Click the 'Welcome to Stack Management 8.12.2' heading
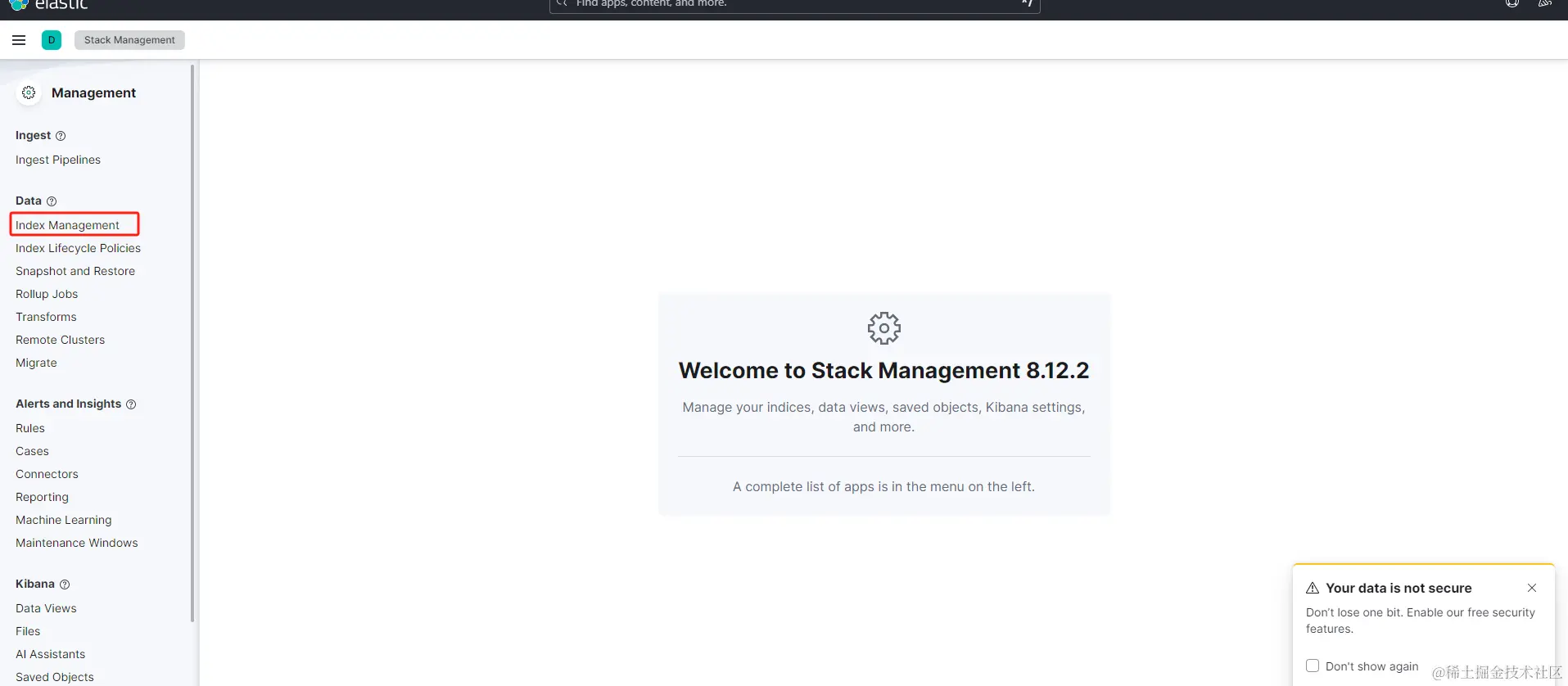Viewport: 1568px width, 686px height. click(x=883, y=371)
